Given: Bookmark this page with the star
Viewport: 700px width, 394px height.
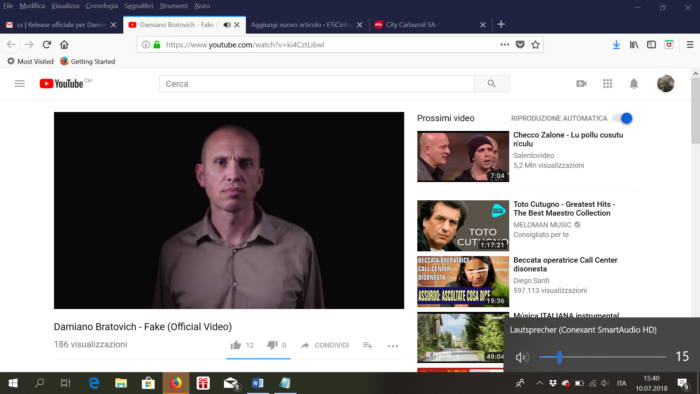Looking at the screenshot, I should pos(535,45).
